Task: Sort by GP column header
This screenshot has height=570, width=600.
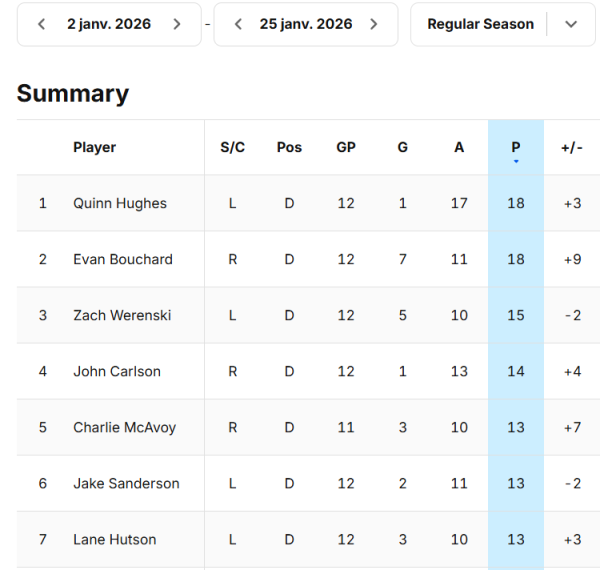Action: 346,147
